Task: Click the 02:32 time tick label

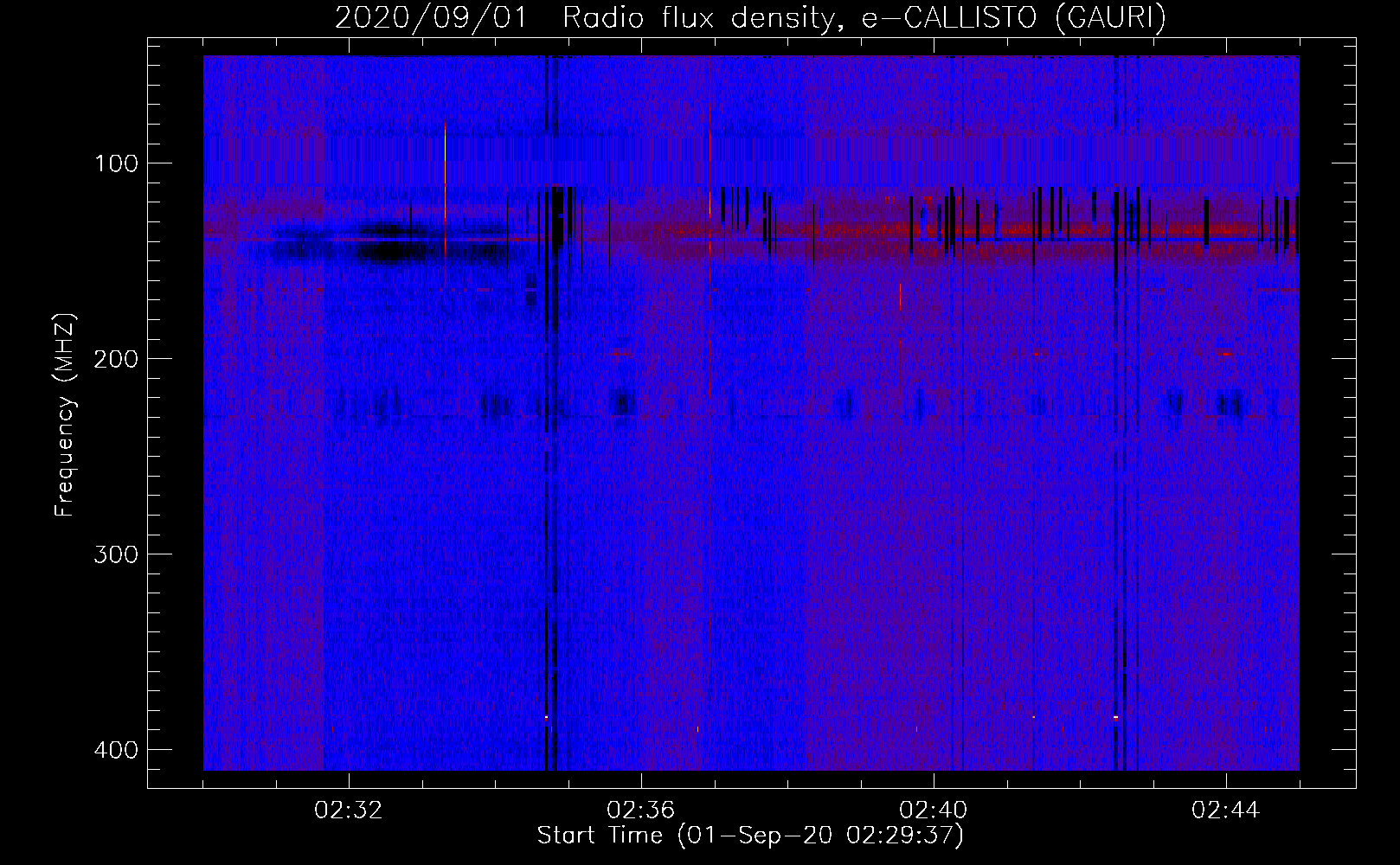Action: click(349, 811)
